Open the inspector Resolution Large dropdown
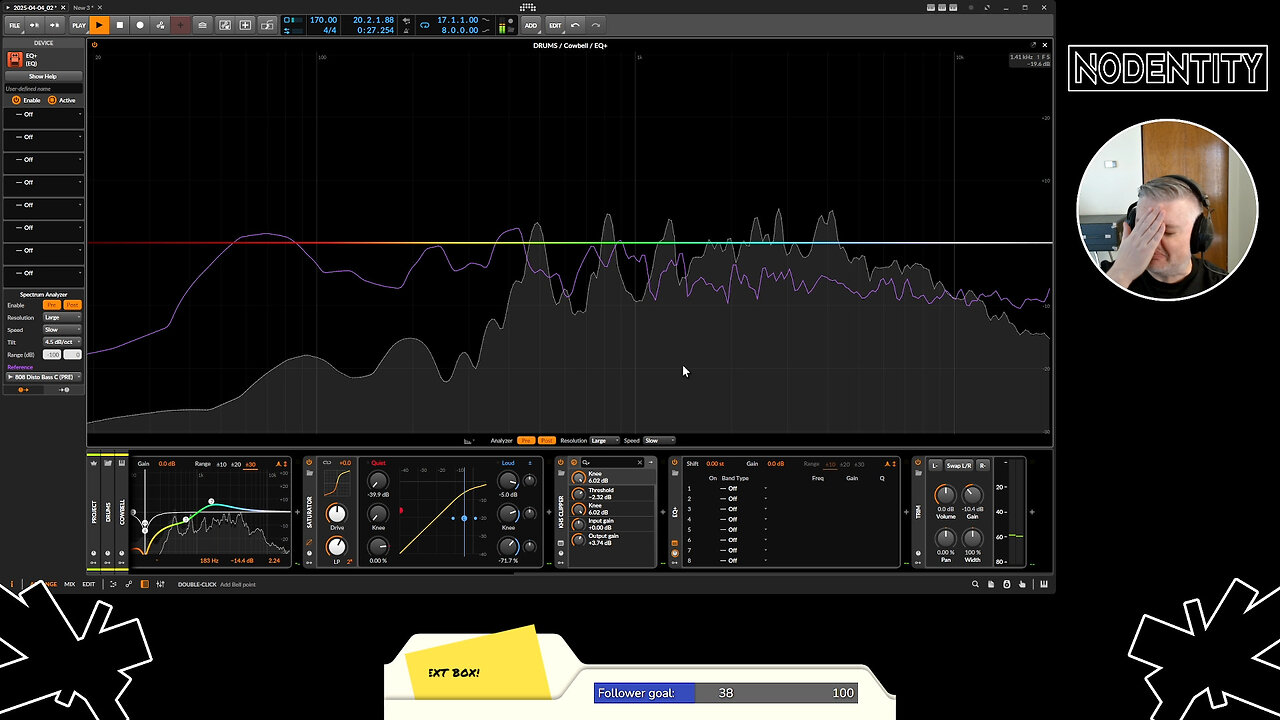Image resolution: width=1280 pixels, height=720 pixels. click(62, 317)
